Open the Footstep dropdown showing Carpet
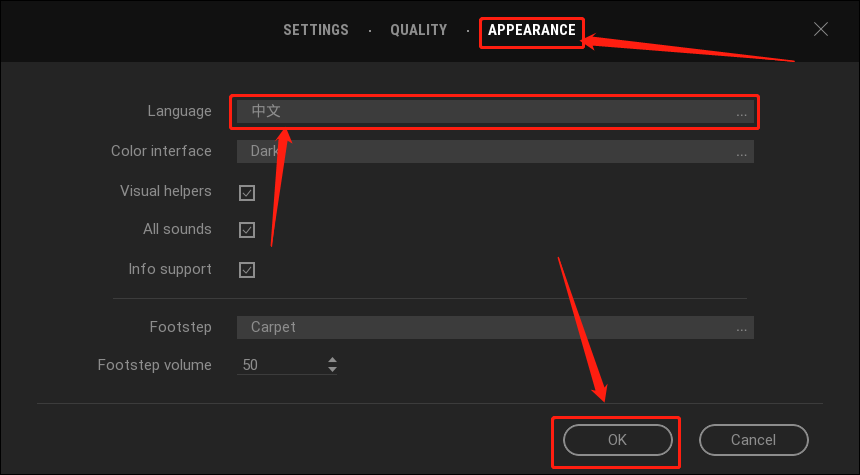 (x=495, y=327)
